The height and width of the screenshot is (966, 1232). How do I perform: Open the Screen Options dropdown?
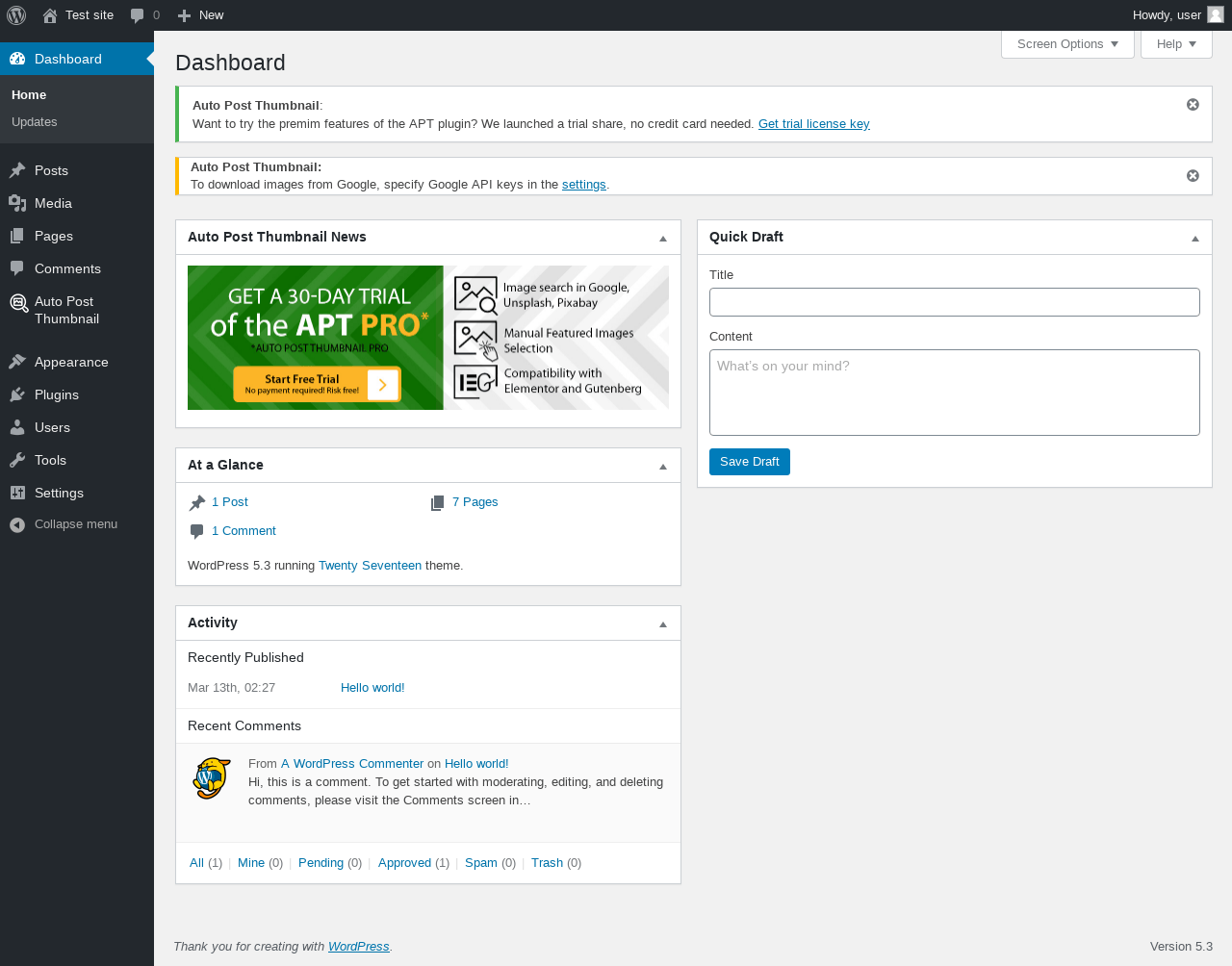[x=1067, y=44]
